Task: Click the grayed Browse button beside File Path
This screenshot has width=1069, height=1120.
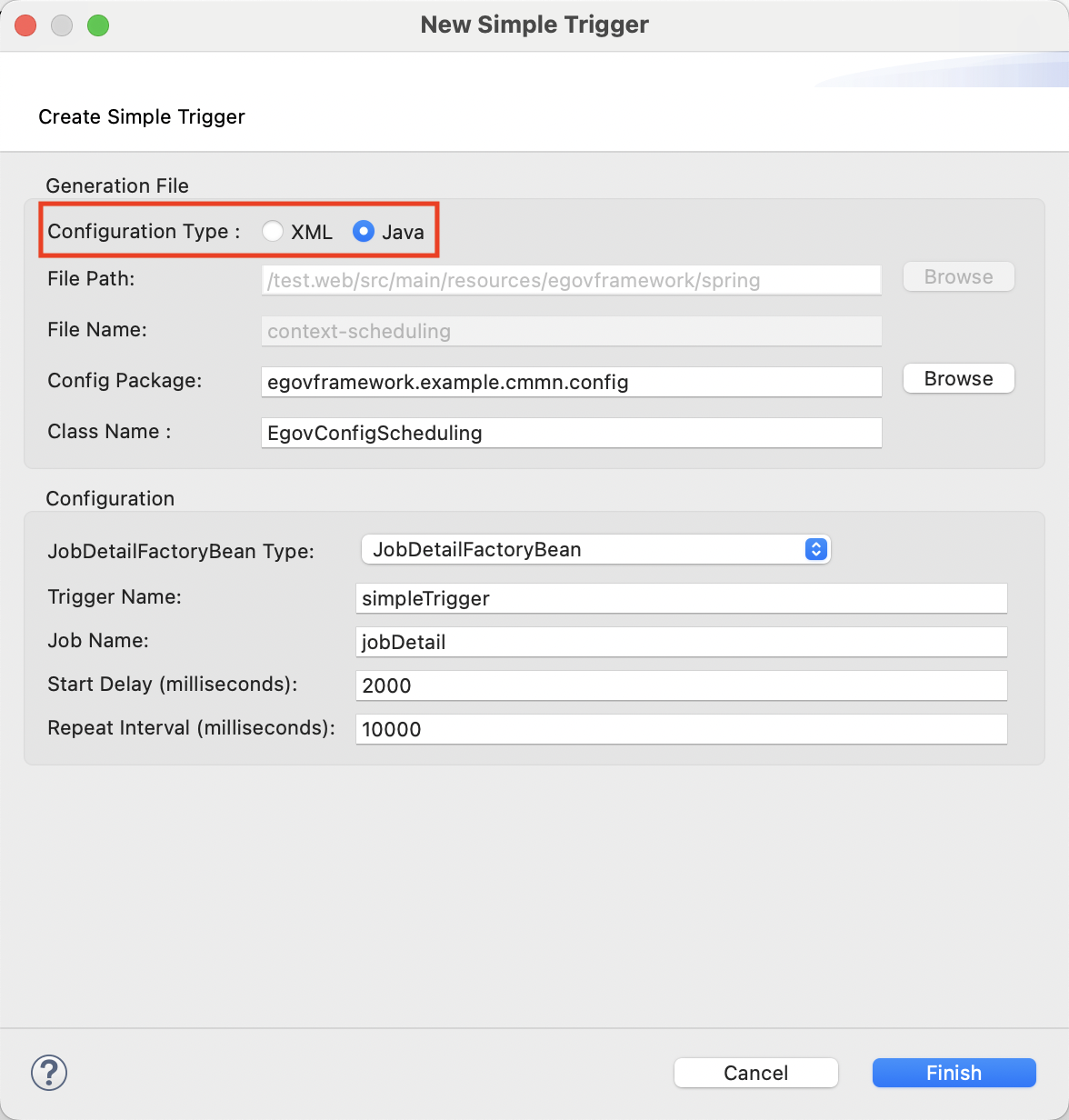Action: click(958, 277)
